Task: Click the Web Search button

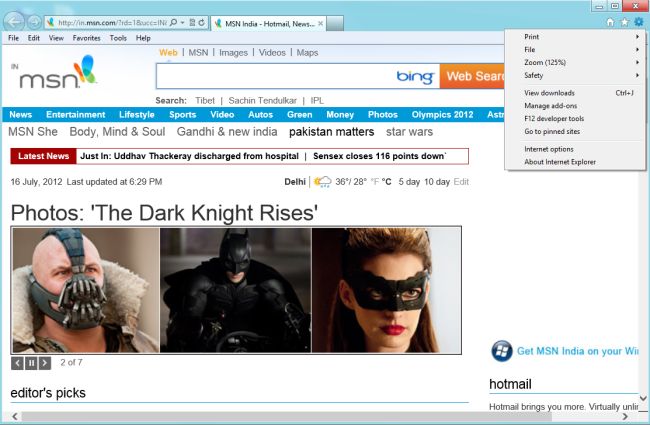Action: point(472,76)
